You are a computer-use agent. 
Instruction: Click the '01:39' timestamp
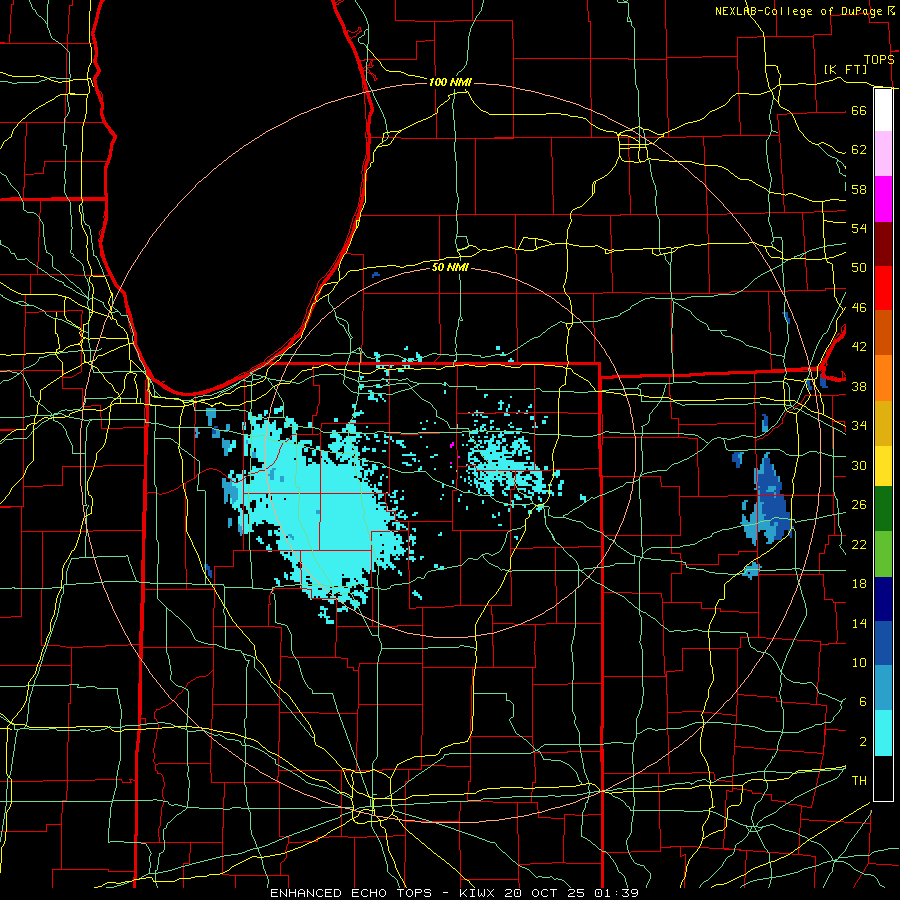tap(616, 893)
